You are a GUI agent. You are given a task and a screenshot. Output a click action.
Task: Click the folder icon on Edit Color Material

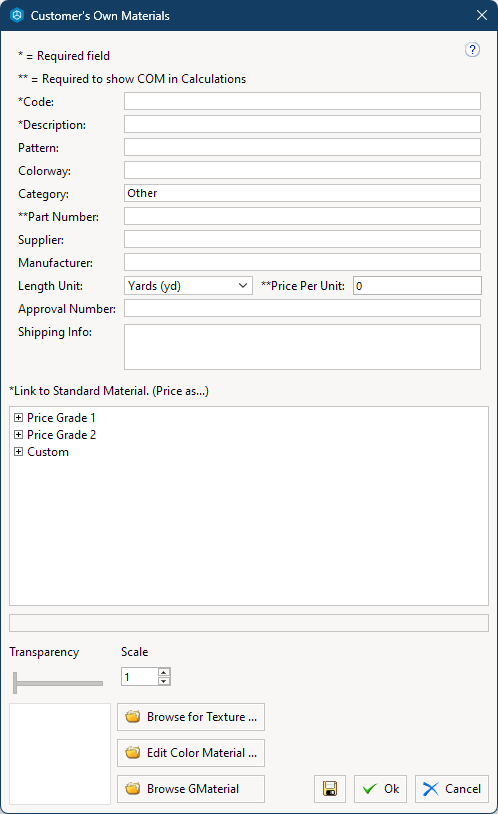133,752
